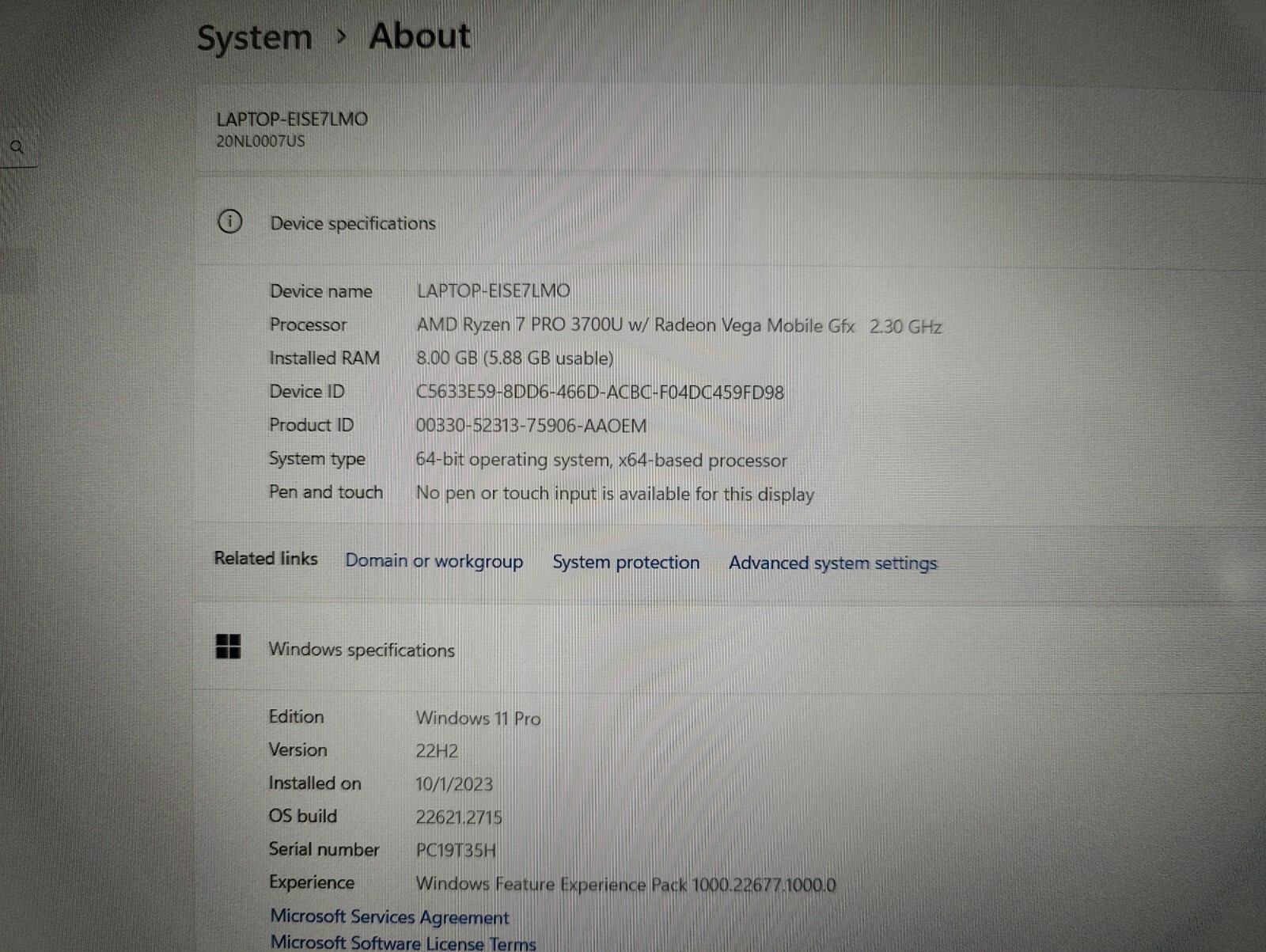Open Microsoft Services Agreement link
Viewport: 1266px width, 952px height.
click(x=389, y=917)
